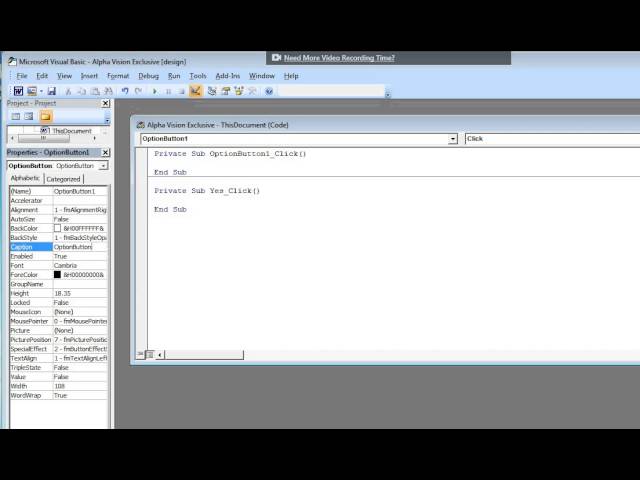Click the Break pause icon
The width and height of the screenshot is (640, 480).
tap(168, 91)
